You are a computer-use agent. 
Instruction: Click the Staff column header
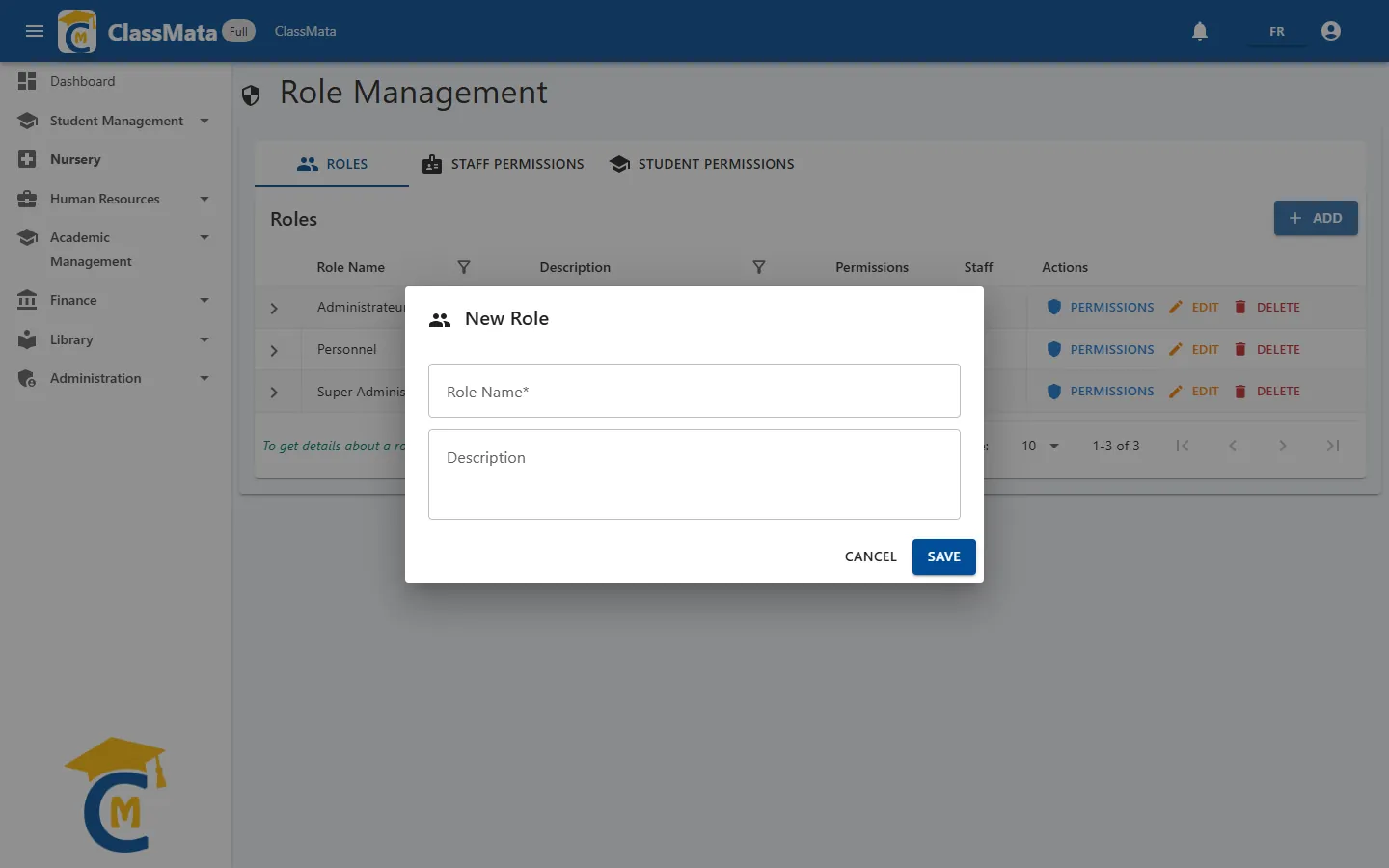tap(978, 267)
